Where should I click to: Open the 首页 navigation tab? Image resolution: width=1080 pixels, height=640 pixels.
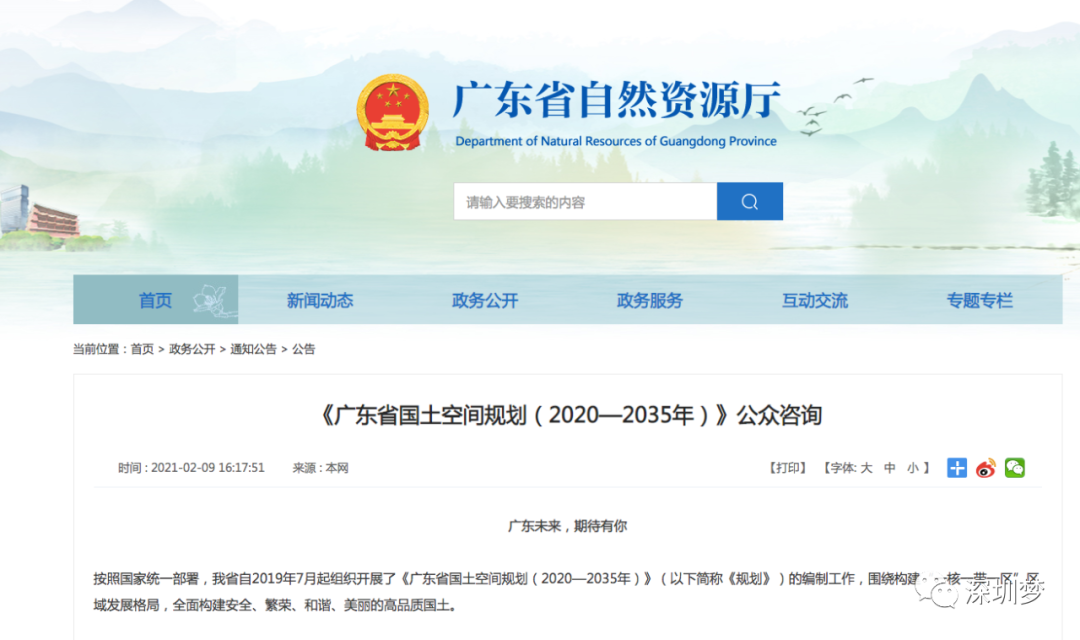(x=155, y=300)
